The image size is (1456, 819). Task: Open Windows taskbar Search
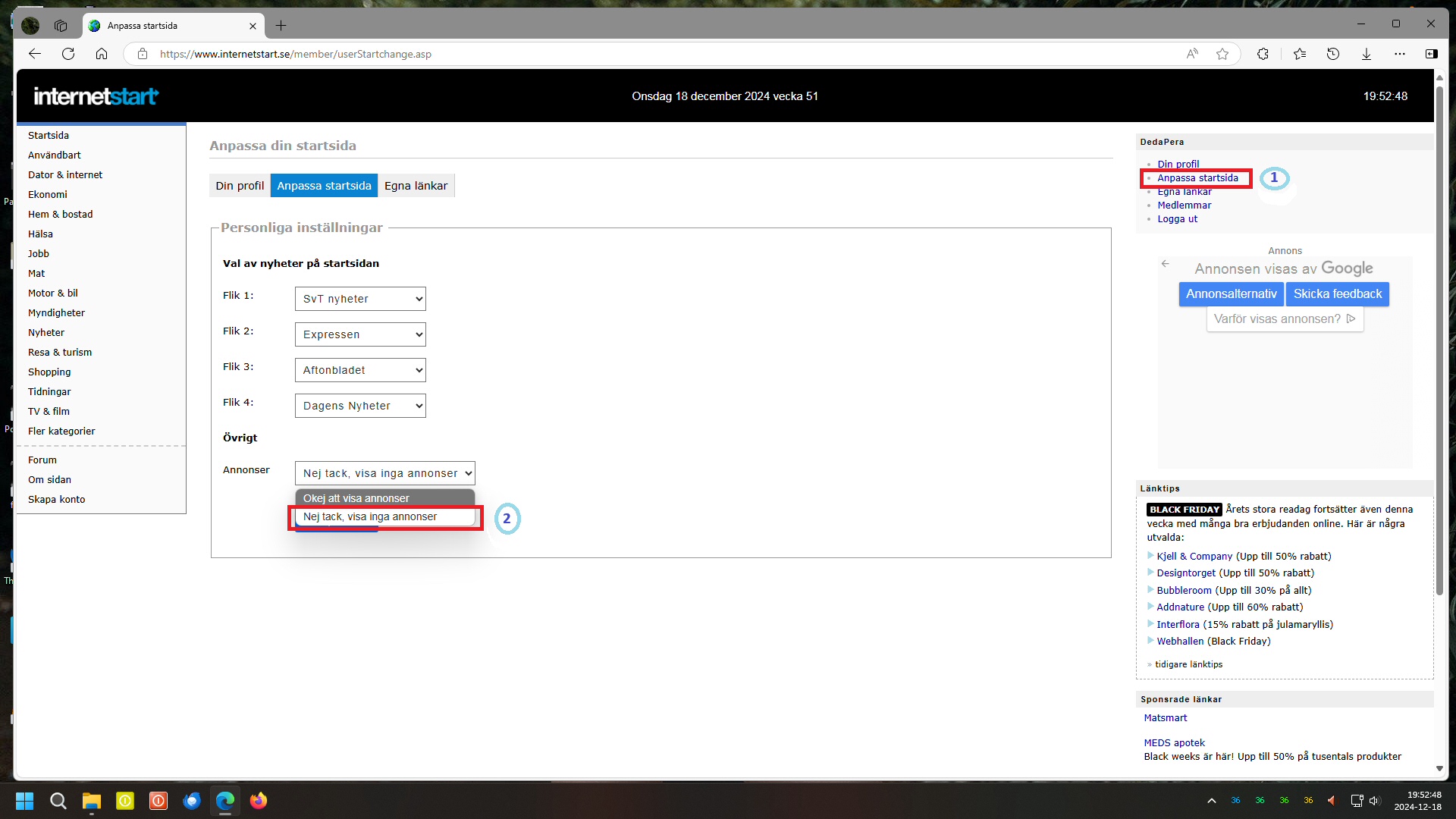click(58, 801)
